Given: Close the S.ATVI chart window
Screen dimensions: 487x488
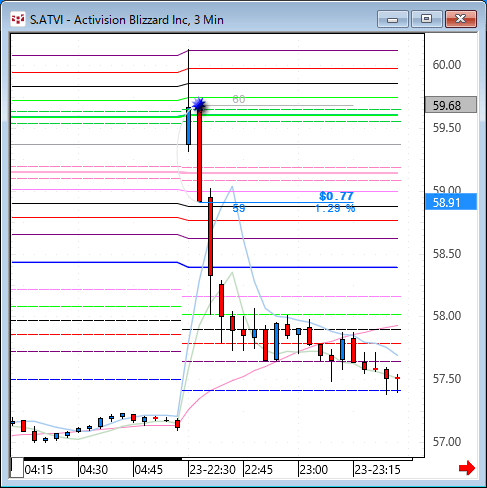Looking at the screenshot, I should click(x=461, y=19).
